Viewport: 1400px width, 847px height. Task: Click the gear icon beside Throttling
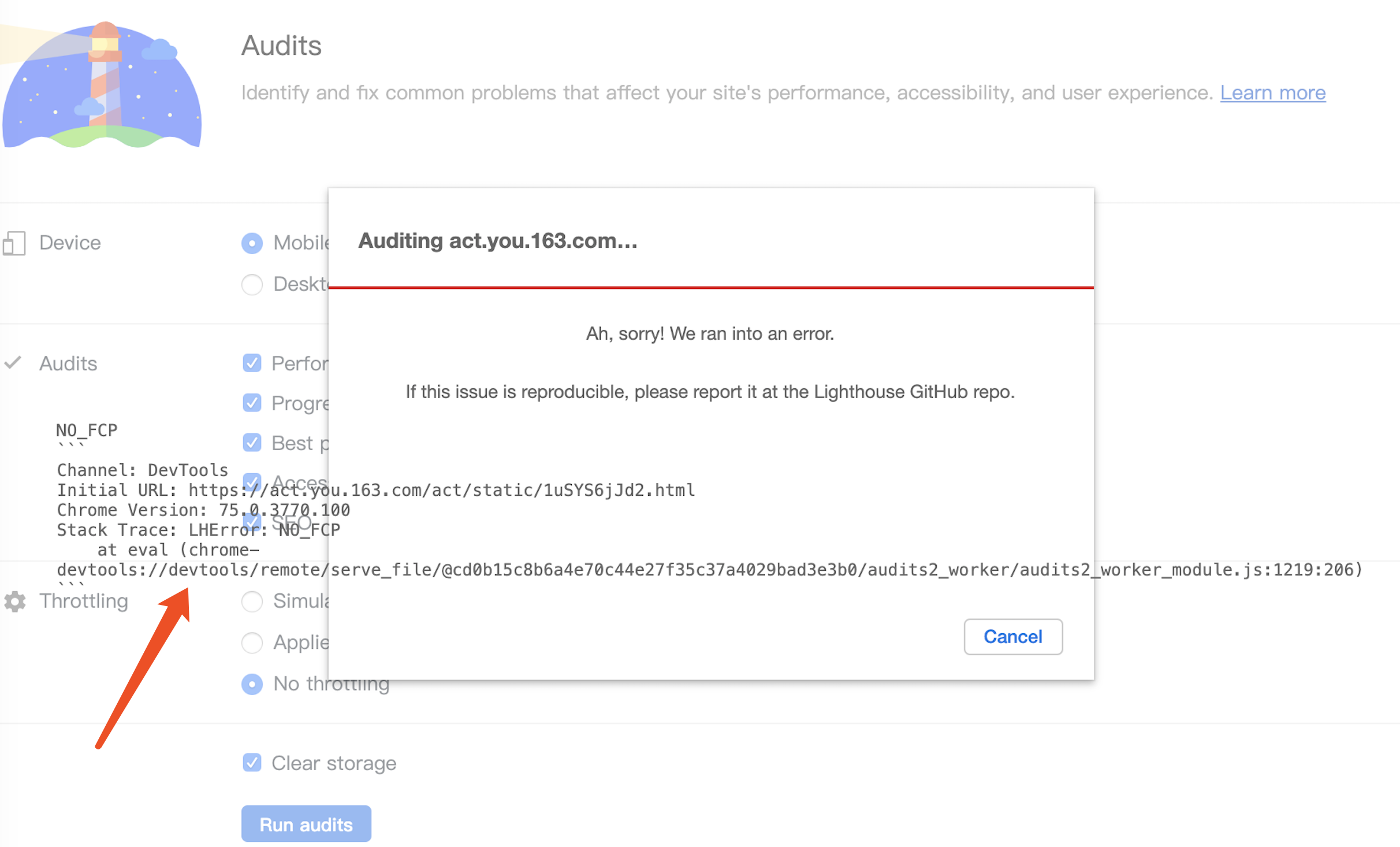14,601
